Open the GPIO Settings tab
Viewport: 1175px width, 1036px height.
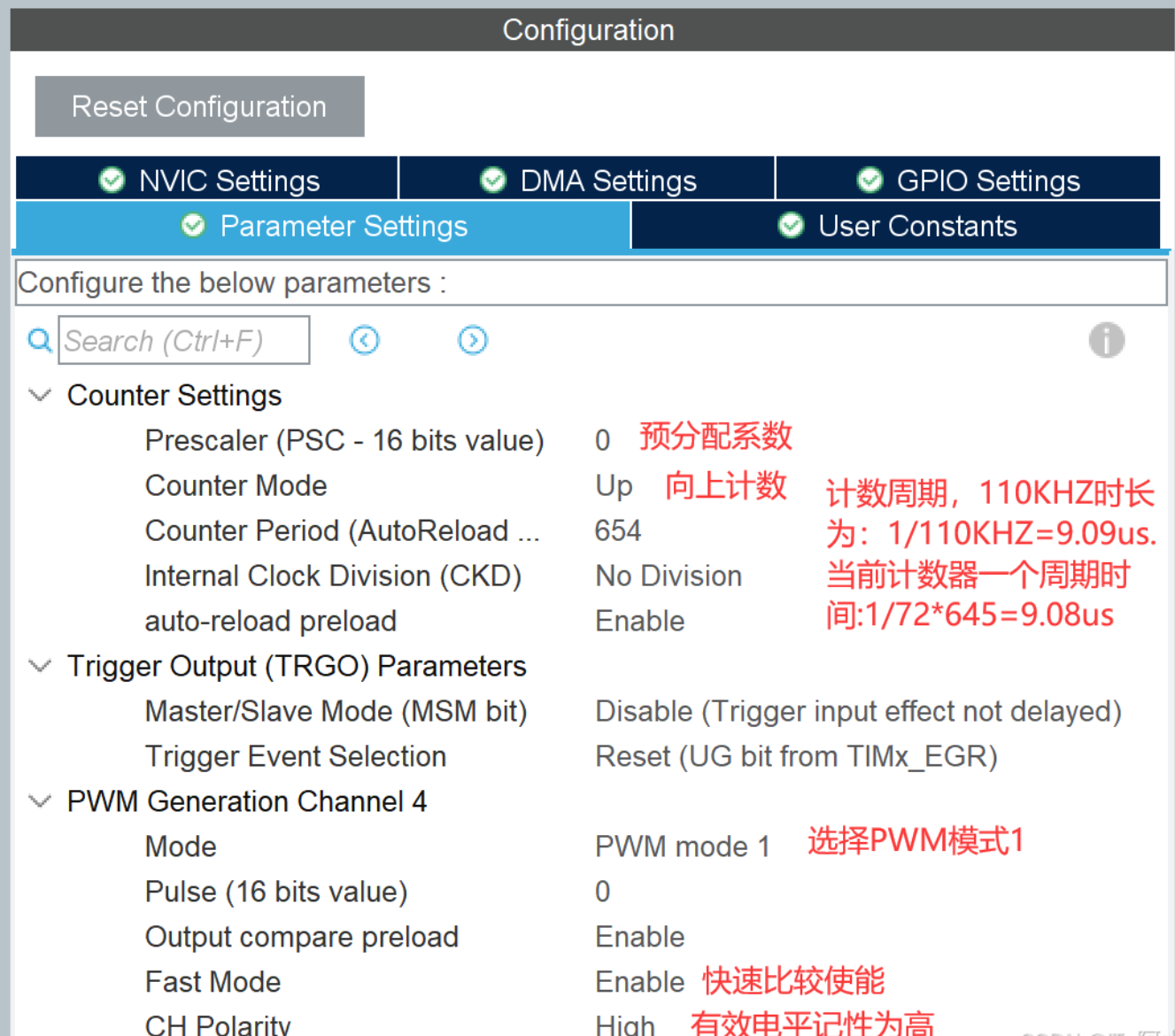click(x=969, y=179)
